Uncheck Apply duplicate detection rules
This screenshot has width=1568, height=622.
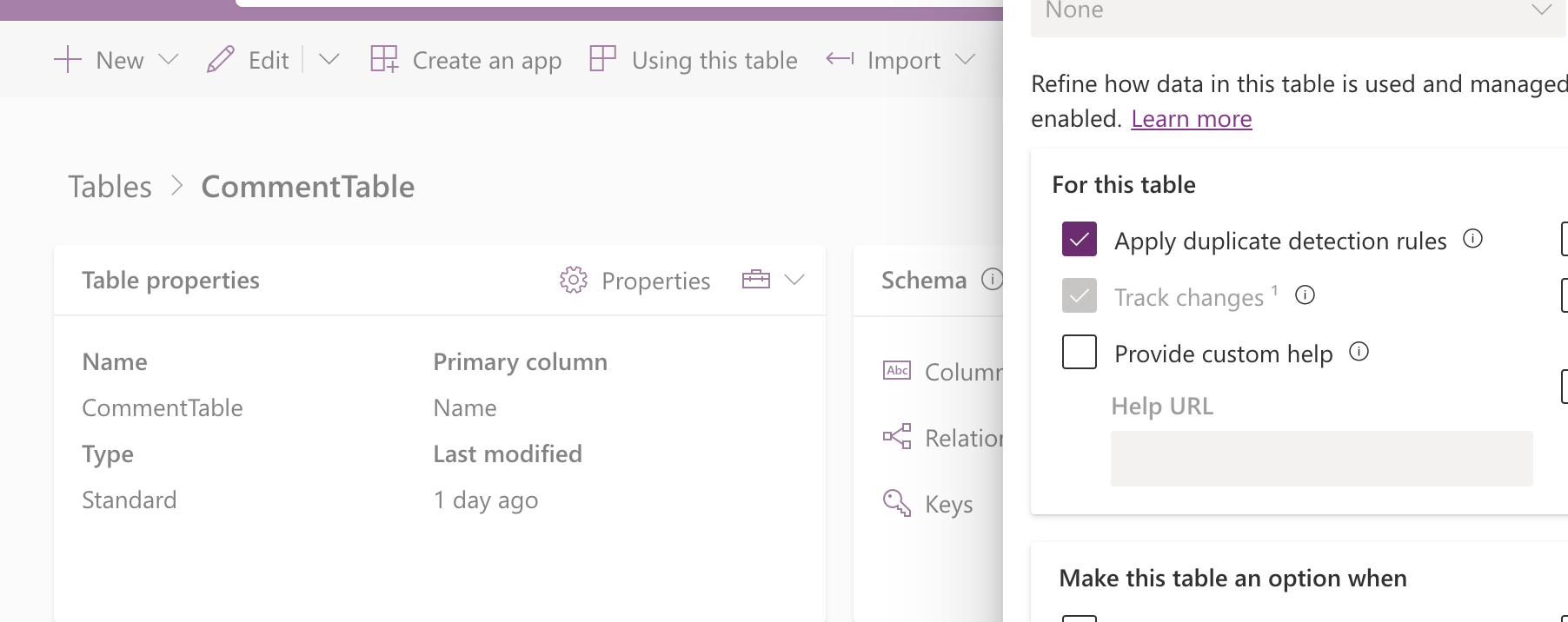pos(1080,240)
